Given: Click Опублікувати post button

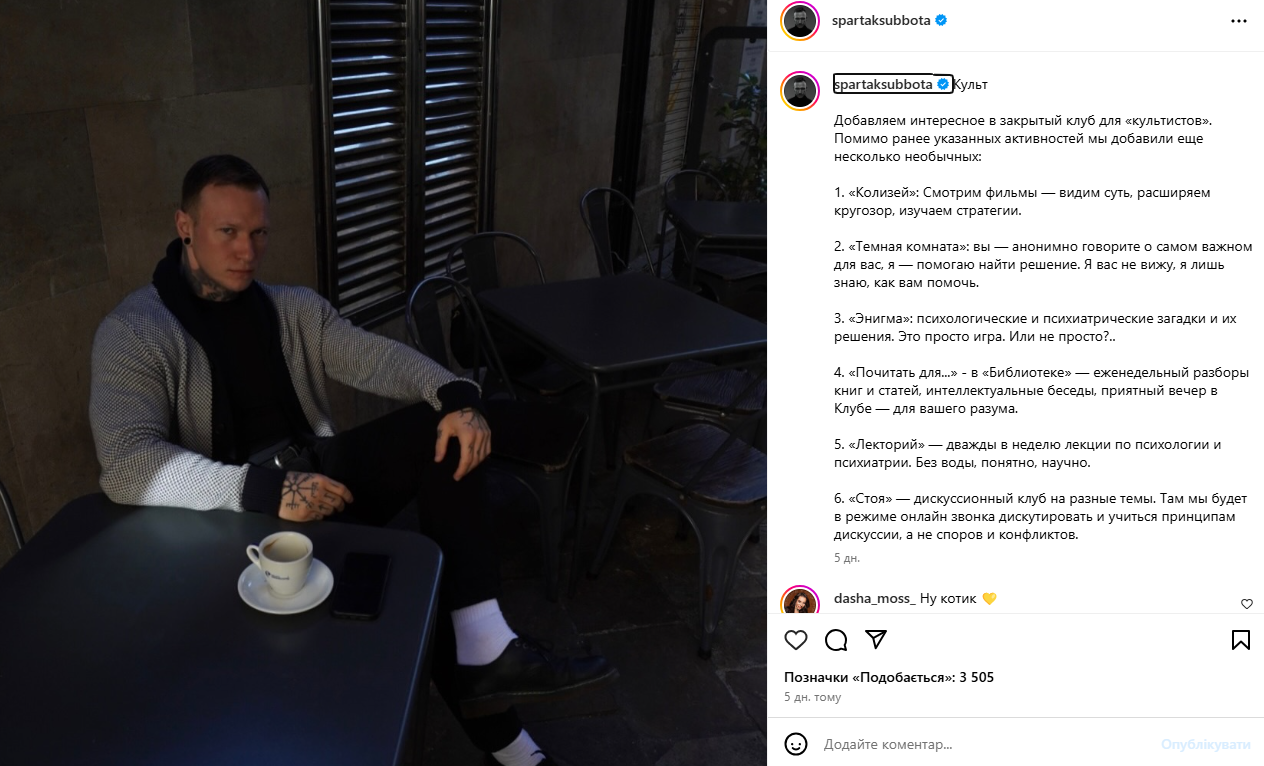Looking at the screenshot, I should pos(1206,745).
